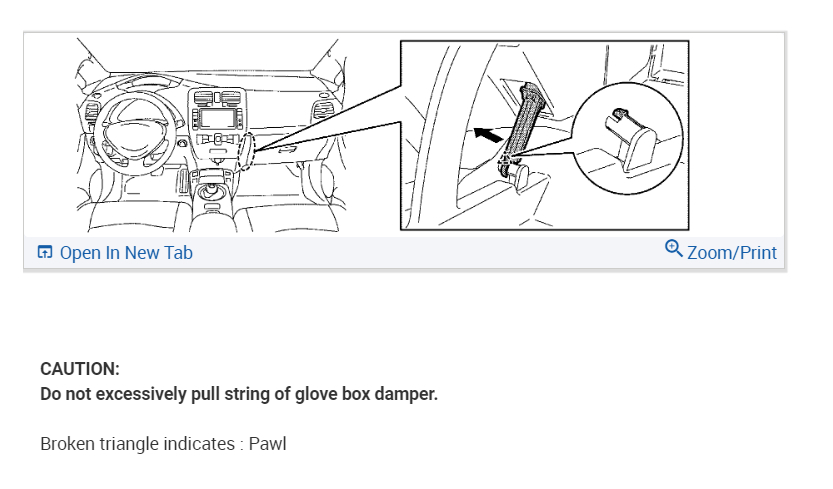Click the instrument cluster above the steering wheel
833x489 pixels.
149,82
